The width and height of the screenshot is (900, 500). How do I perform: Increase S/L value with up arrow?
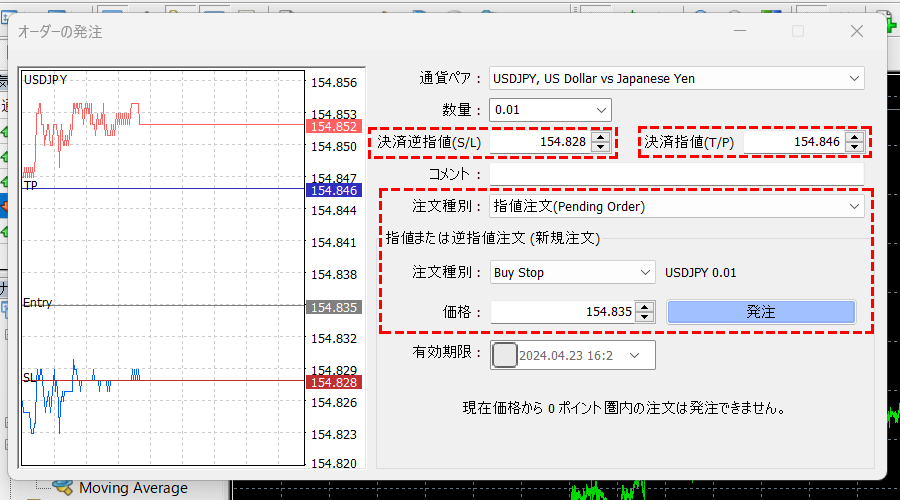[600, 137]
